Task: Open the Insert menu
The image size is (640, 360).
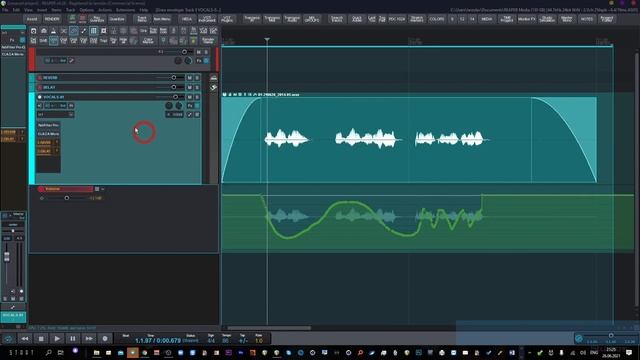Action: 42,10
